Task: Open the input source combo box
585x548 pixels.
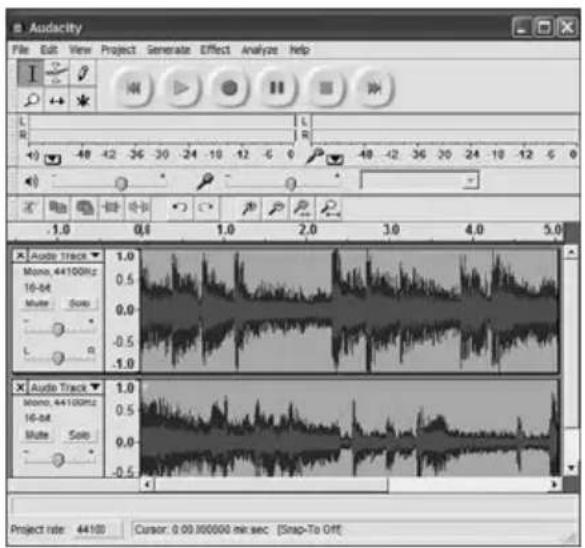Action: point(419,181)
